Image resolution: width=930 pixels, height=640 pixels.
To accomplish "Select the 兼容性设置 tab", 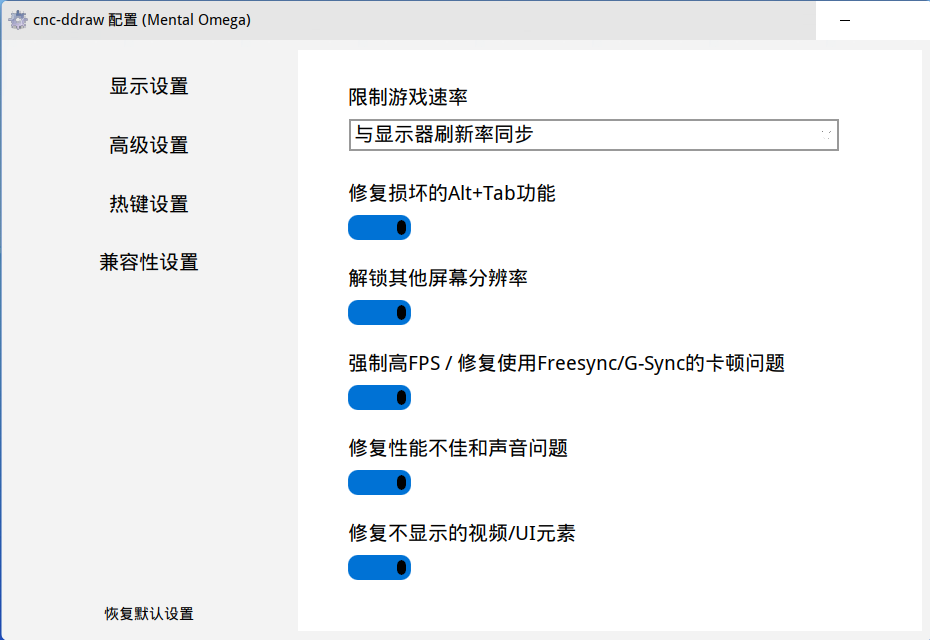I will (149, 262).
